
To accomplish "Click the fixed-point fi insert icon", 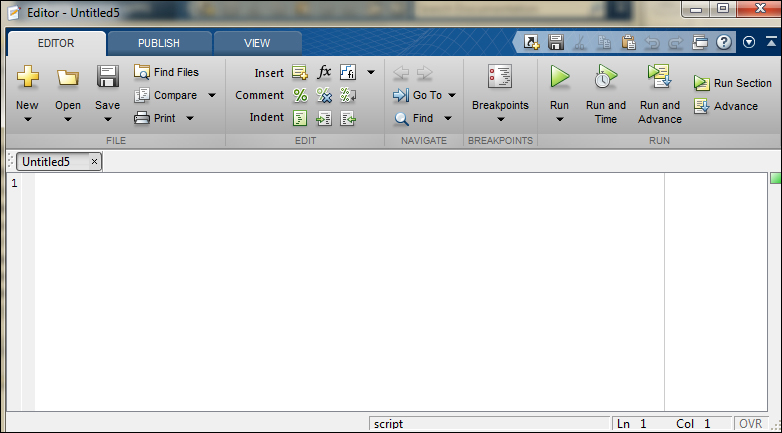I will [348, 73].
